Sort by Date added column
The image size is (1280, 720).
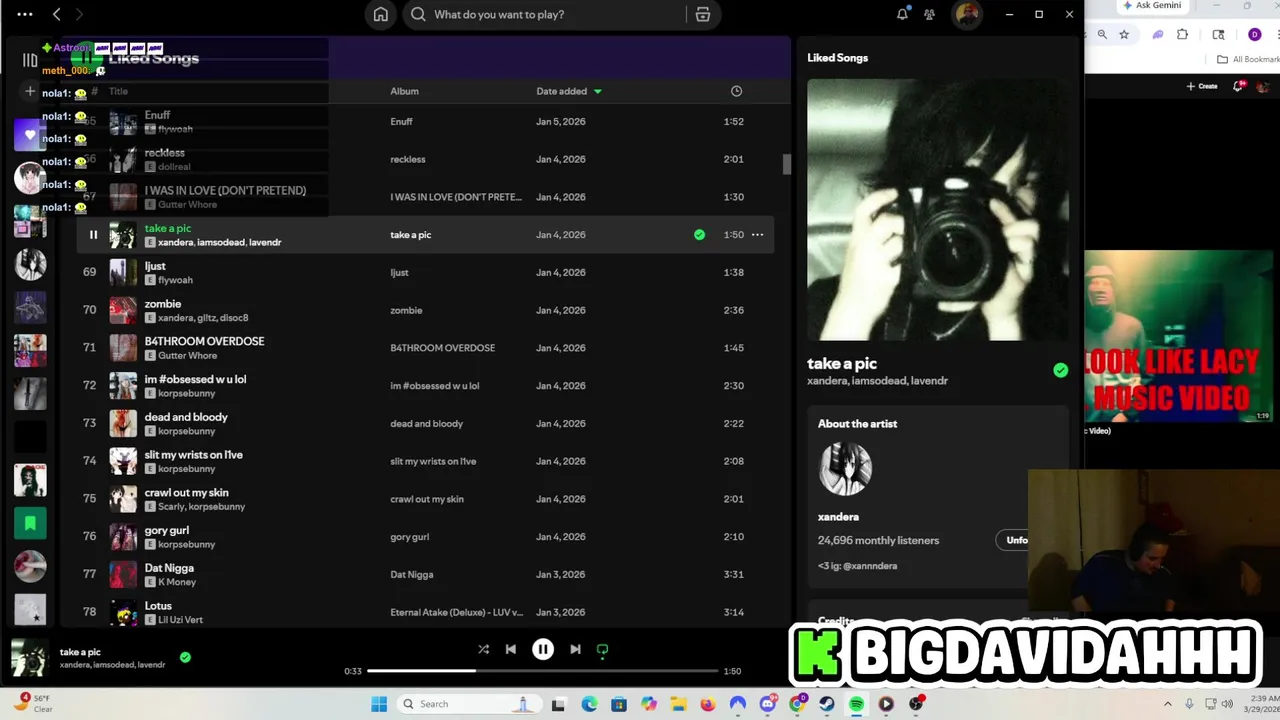click(x=569, y=91)
